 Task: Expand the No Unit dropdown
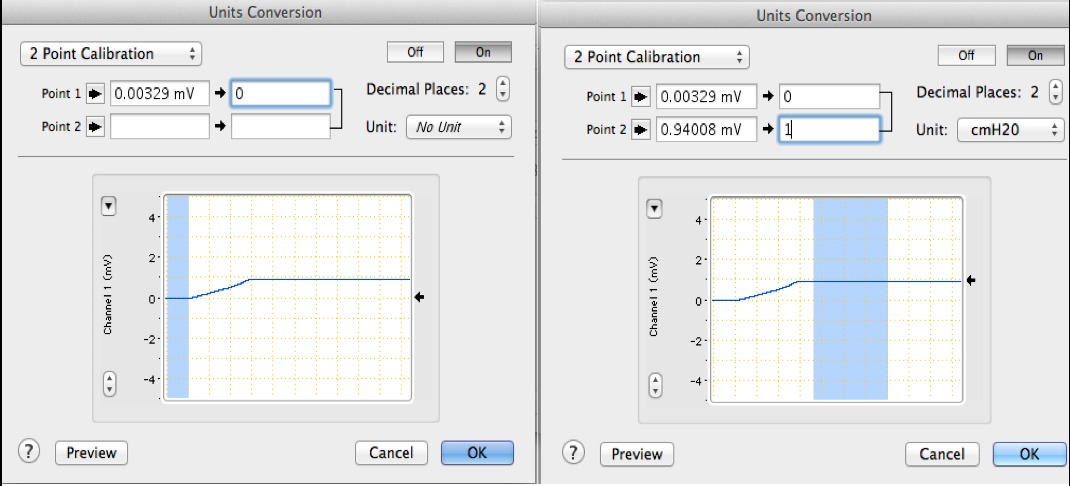coord(458,127)
